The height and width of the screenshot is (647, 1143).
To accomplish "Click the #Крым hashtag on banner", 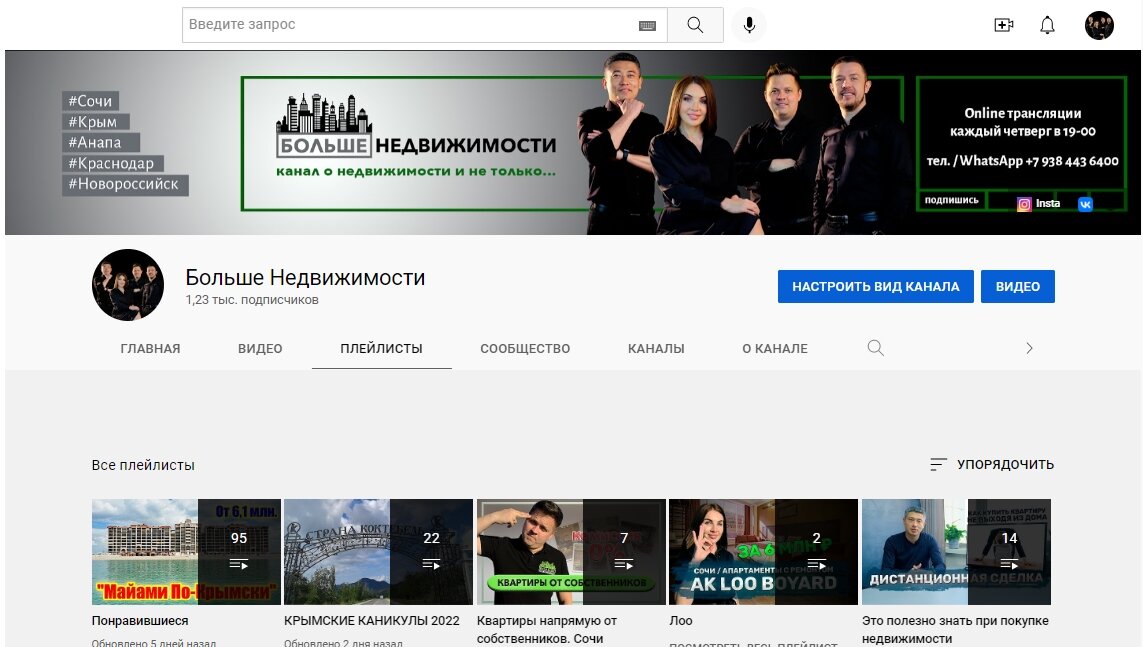I will pos(95,122).
